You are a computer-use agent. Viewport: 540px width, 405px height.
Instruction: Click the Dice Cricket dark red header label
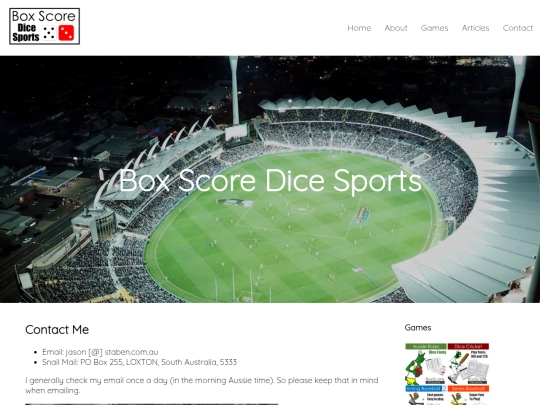coord(468,346)
